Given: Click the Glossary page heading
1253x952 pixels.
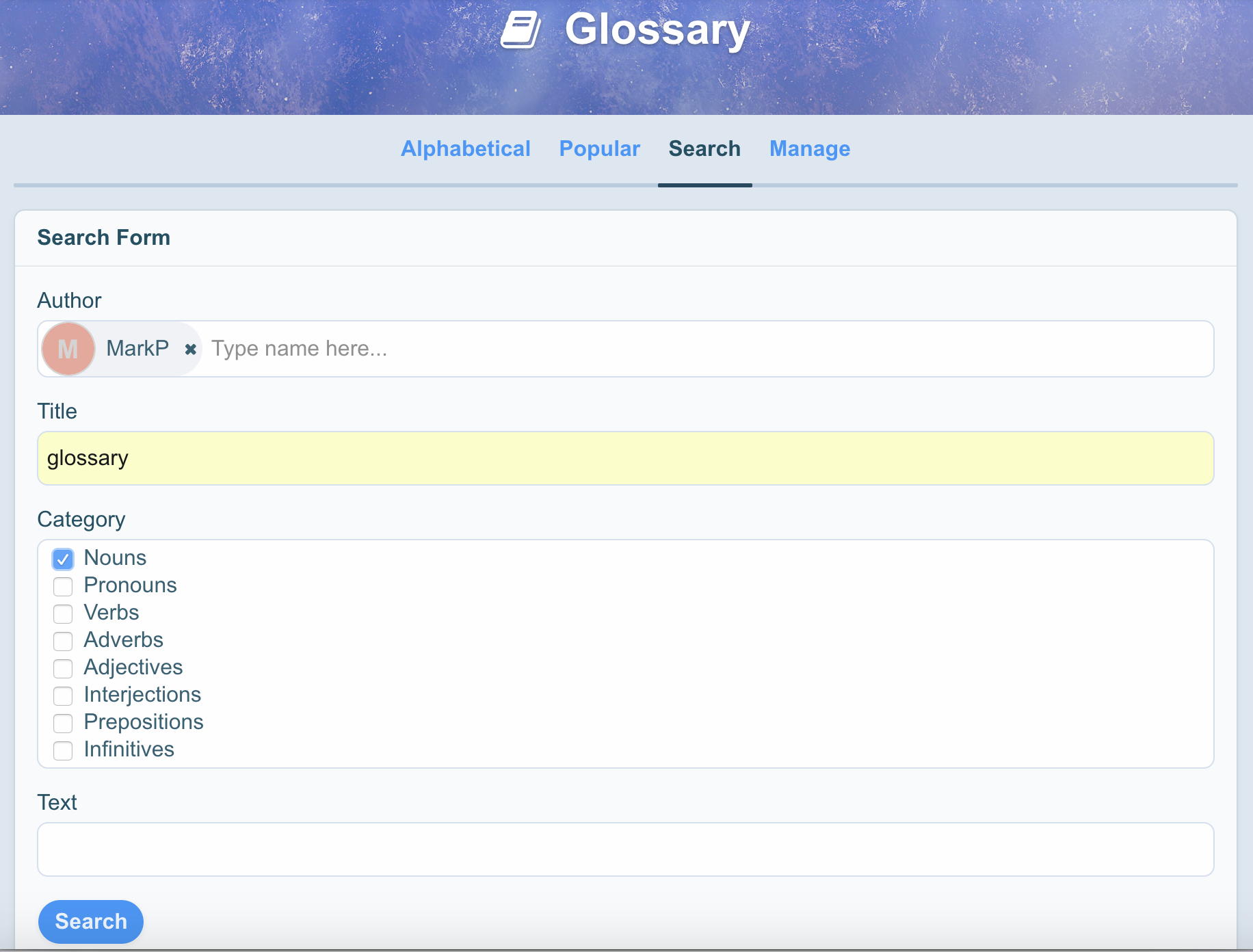Looking at the screenshot, I should [657, 30].
